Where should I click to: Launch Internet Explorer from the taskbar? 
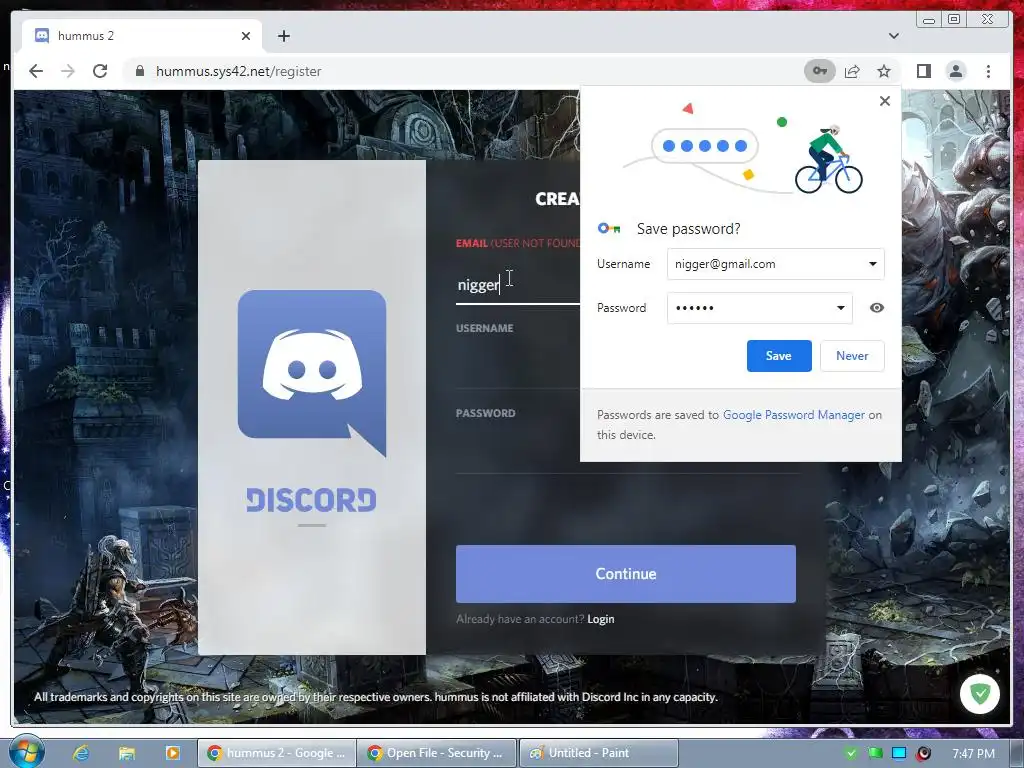click(81, 753)
